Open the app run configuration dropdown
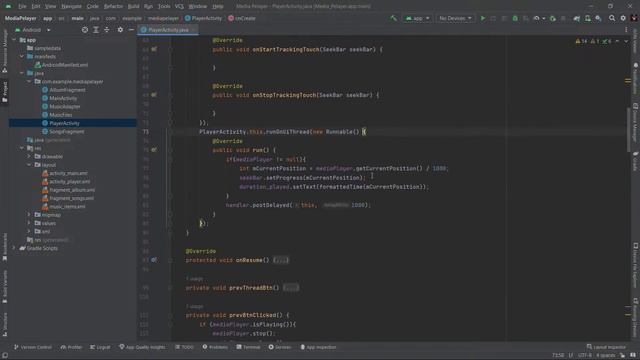Screen dimensions: 640x360 click(417, 18)
